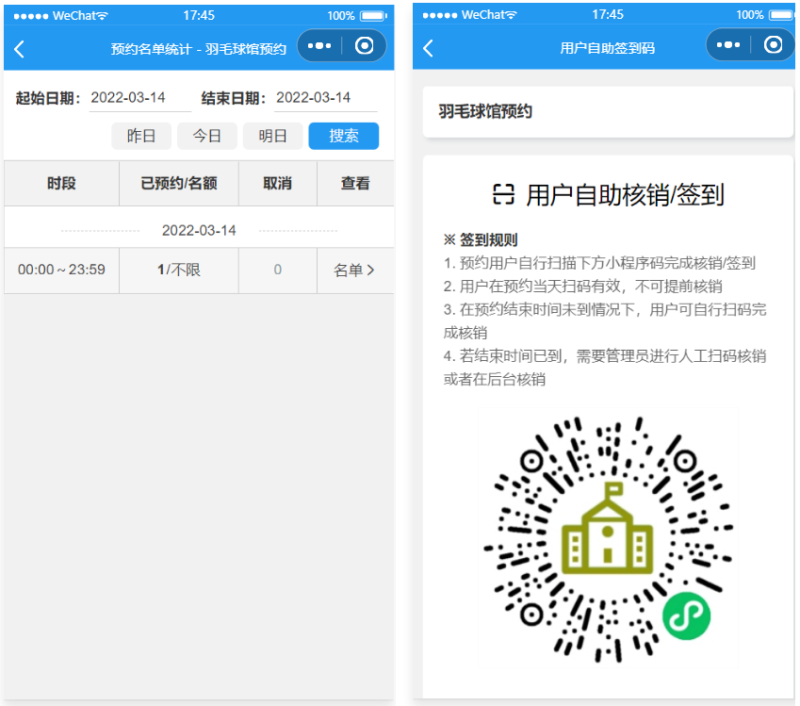Click the circle exit icon on the check-in page
This screenshot has height=706, width=800.
coord(773,44)
